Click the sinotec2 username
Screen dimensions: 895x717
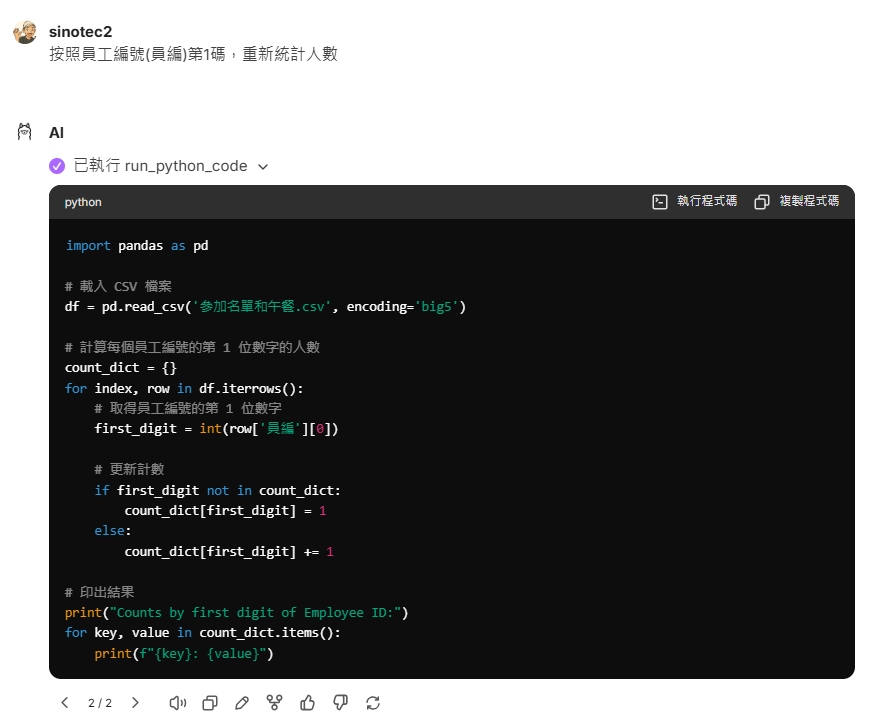80,31
